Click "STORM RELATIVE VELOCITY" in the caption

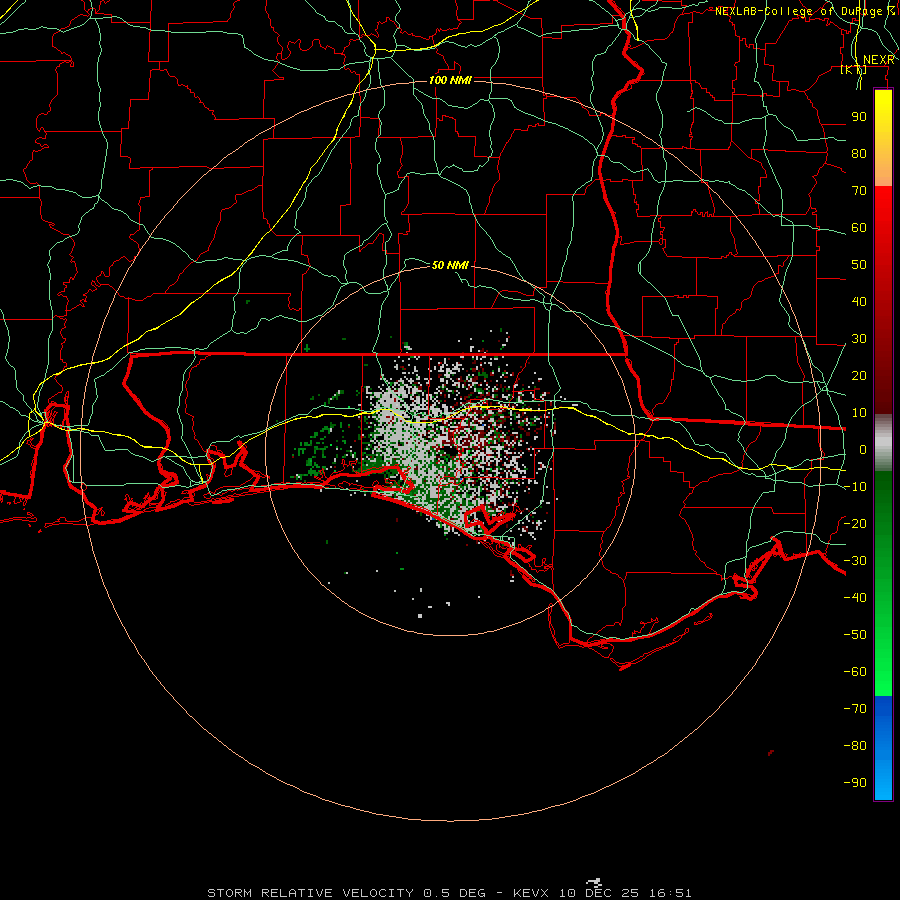click(x=310, y=893)
